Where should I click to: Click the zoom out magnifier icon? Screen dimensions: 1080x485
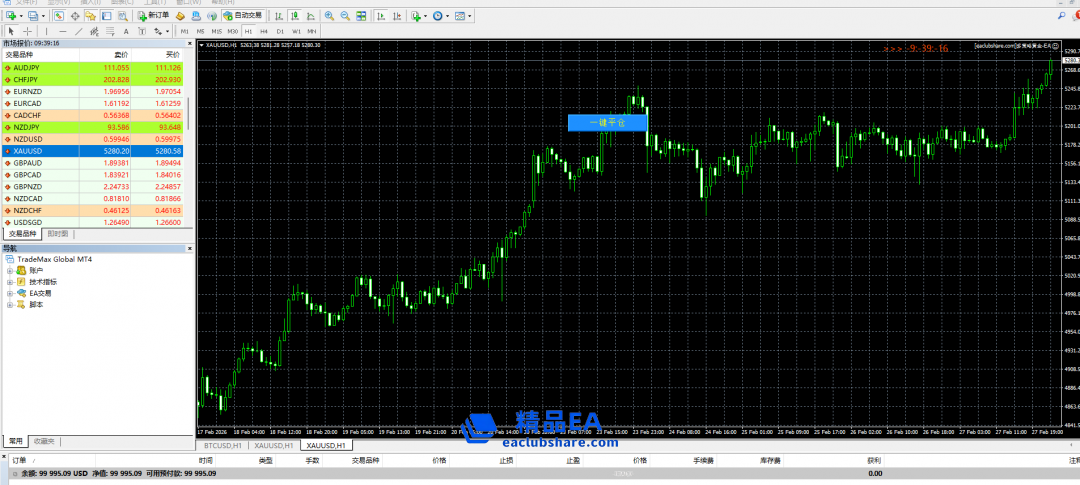click(x=345, y=16)
